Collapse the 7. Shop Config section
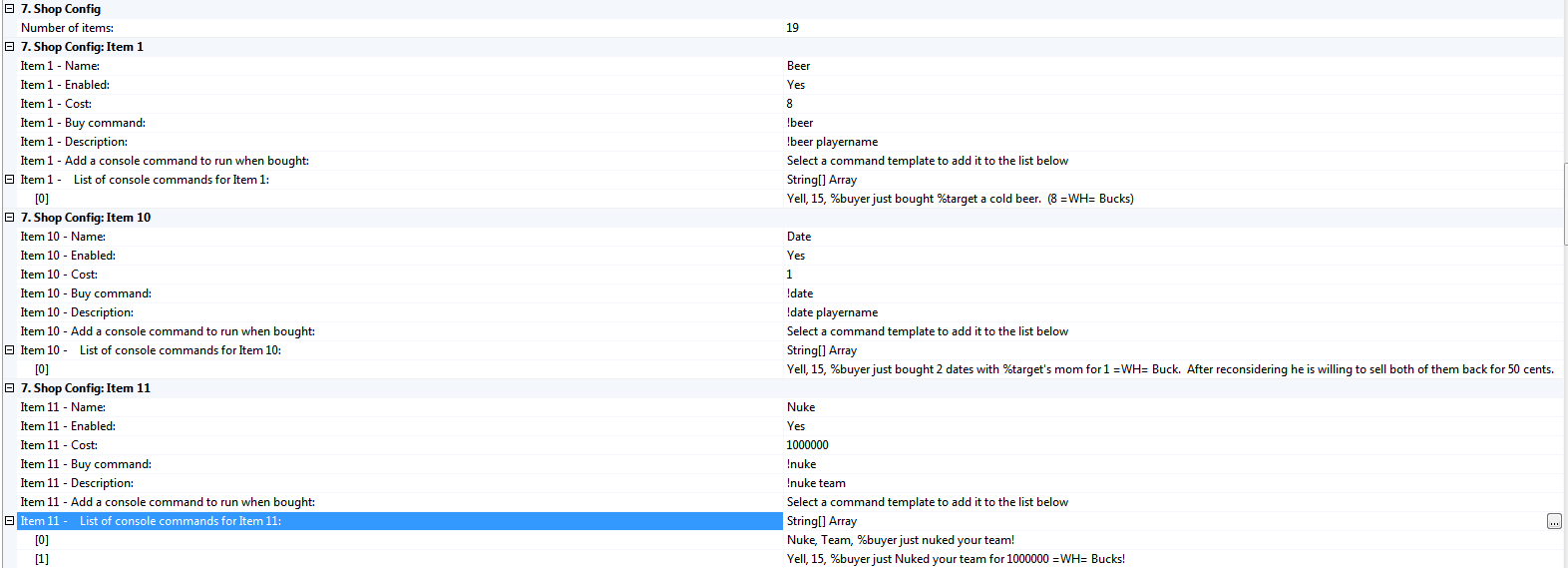This screenshot has width=1568, height=568. click(x=9, y=9)
